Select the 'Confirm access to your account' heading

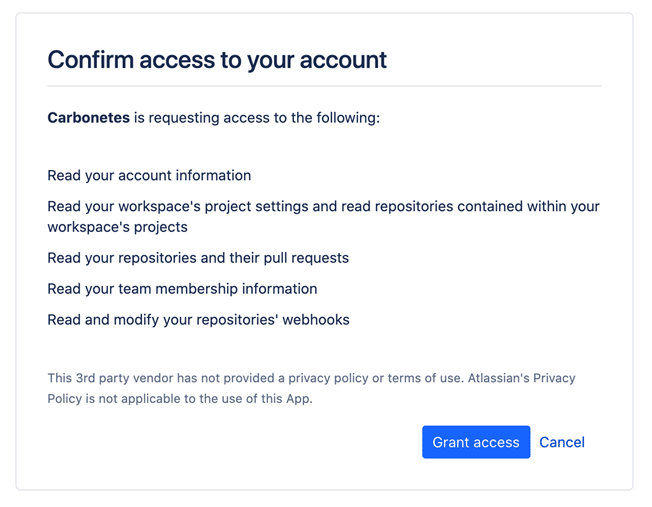click(217, 59)
